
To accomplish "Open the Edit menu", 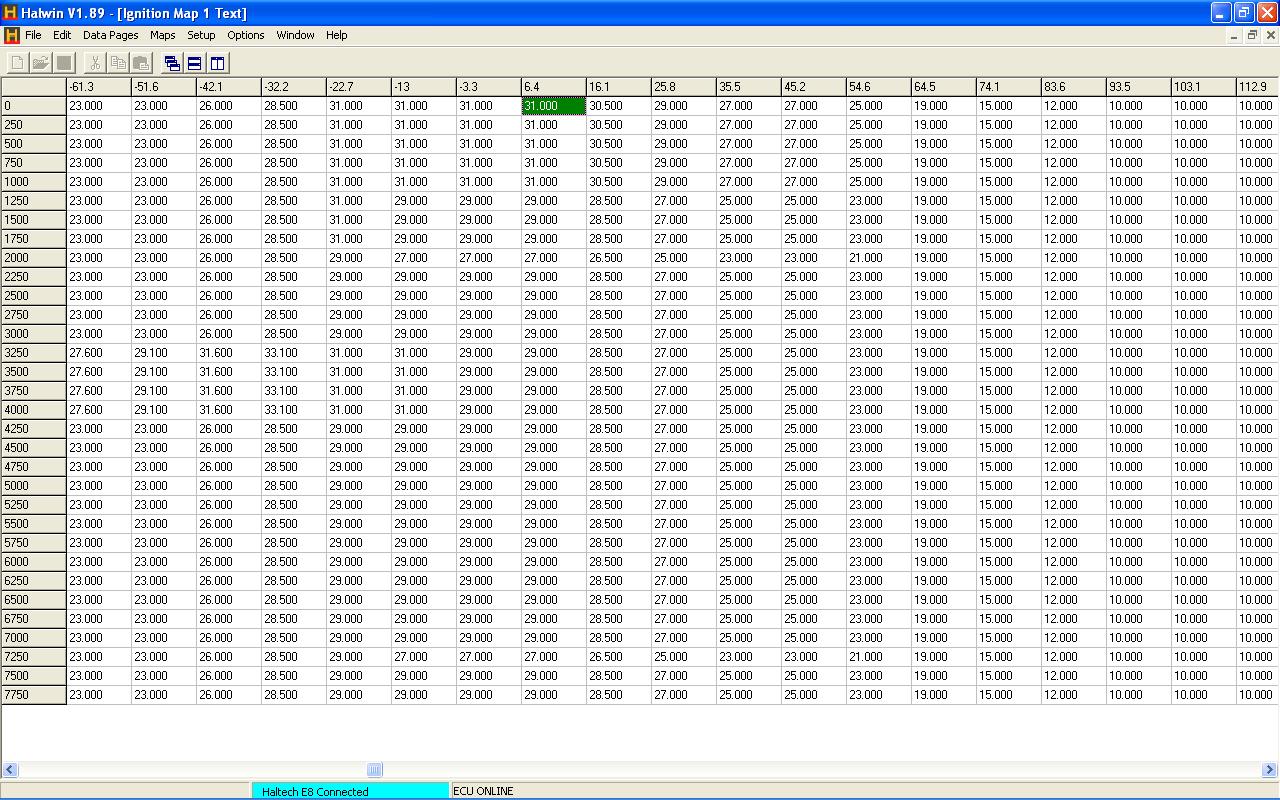I will tap(62, 35).
